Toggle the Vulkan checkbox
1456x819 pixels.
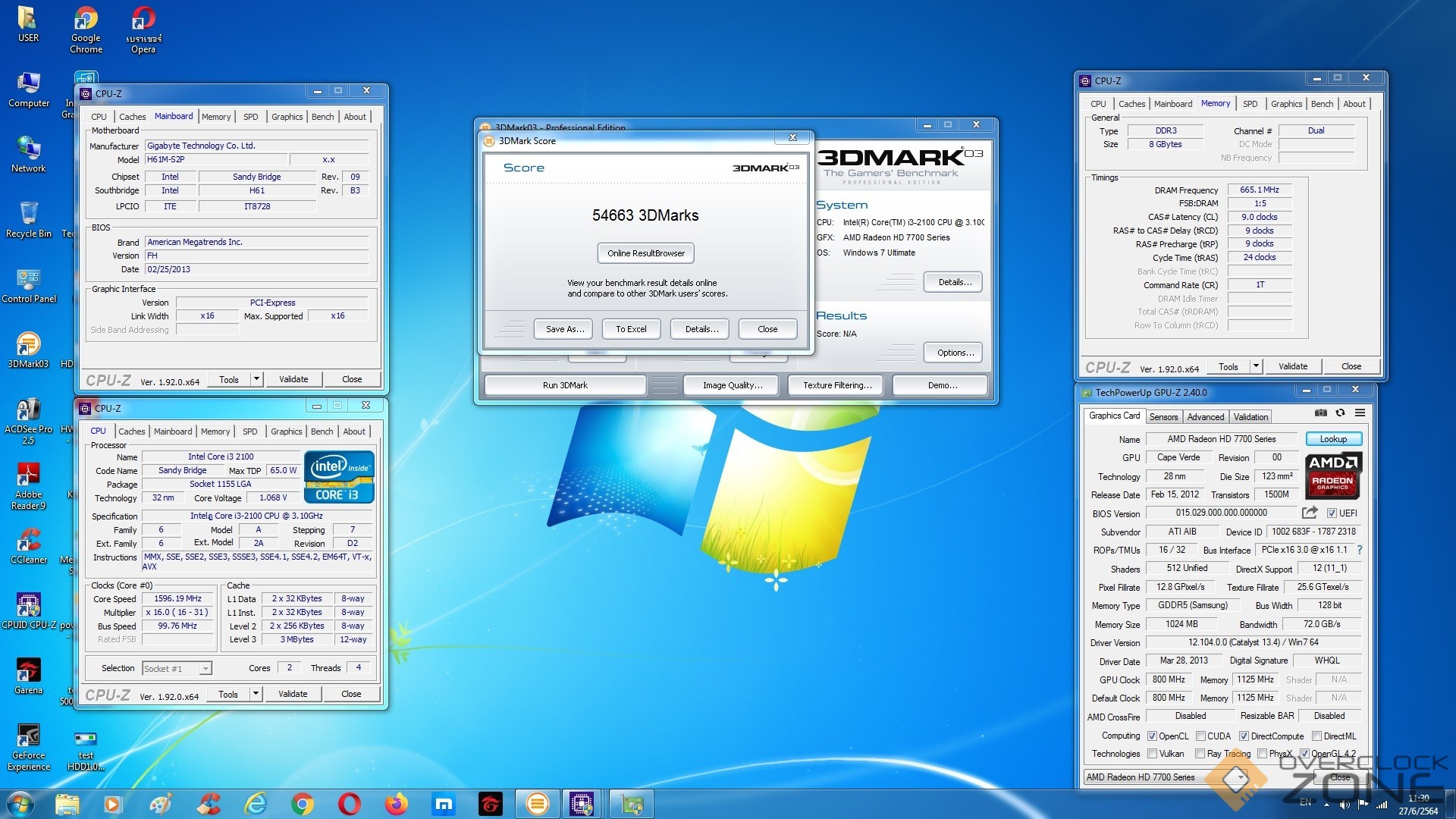(1152, 754)
